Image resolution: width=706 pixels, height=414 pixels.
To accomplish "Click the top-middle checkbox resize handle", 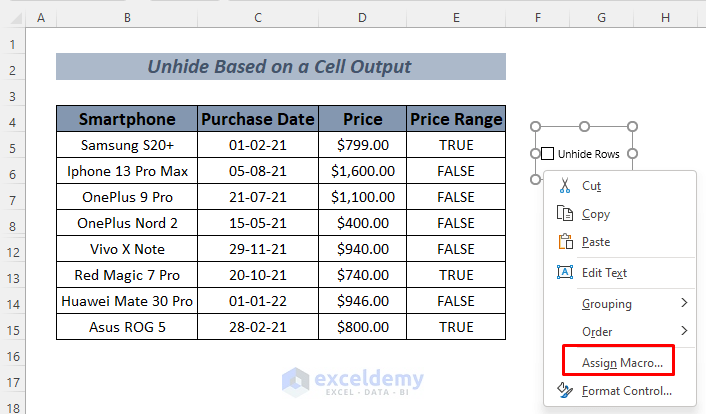I will point(584,127).
